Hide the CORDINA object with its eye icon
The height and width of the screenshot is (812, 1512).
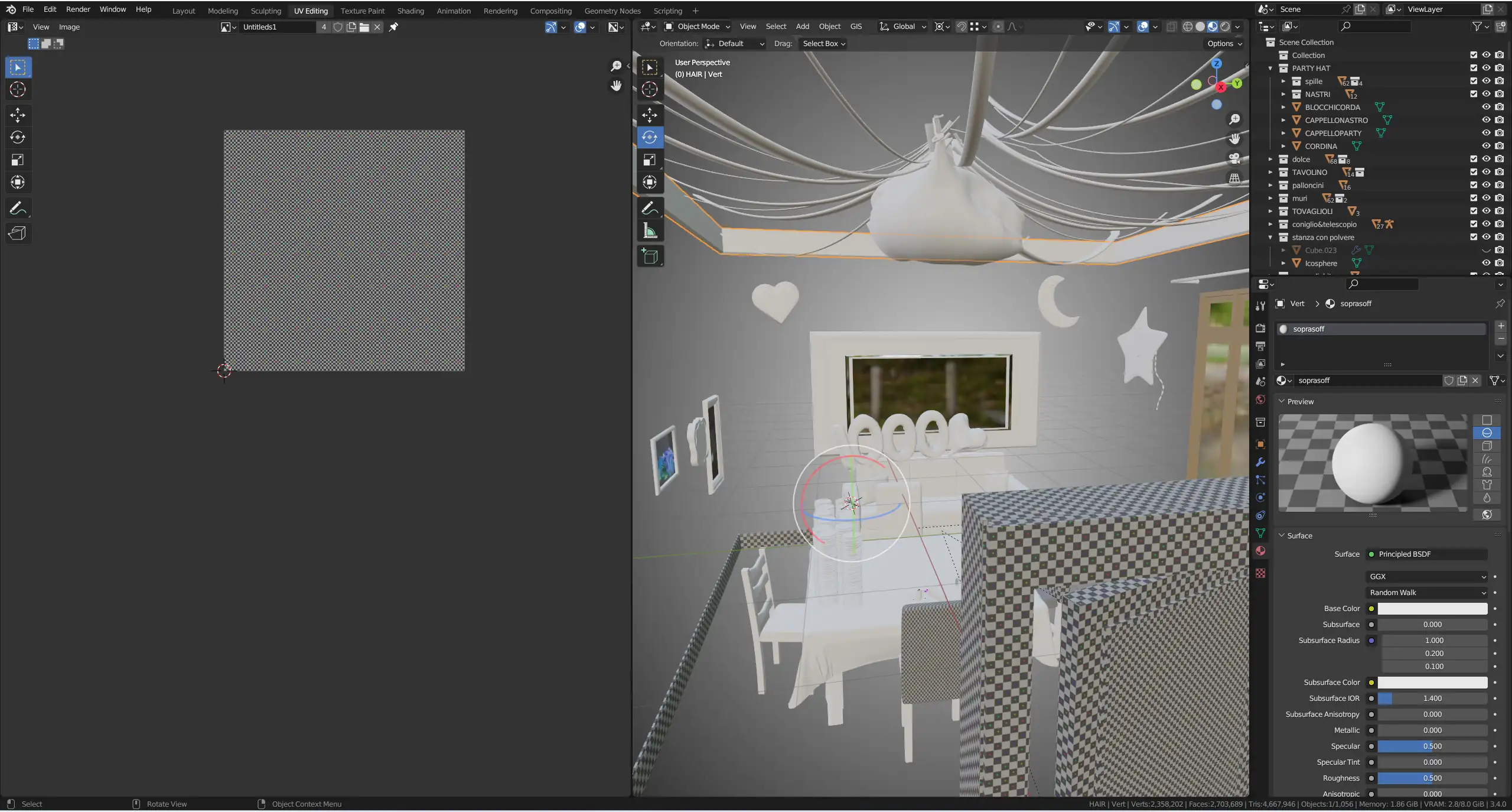click(1486, 146)
